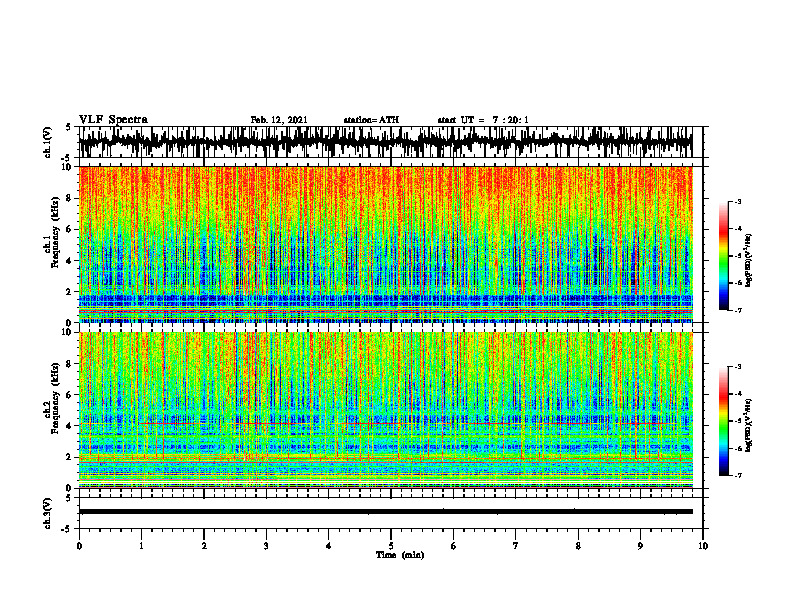Click the "VLF Spectra" plot title
This screenshot has width=792, height=612.
tap(113, 120)
